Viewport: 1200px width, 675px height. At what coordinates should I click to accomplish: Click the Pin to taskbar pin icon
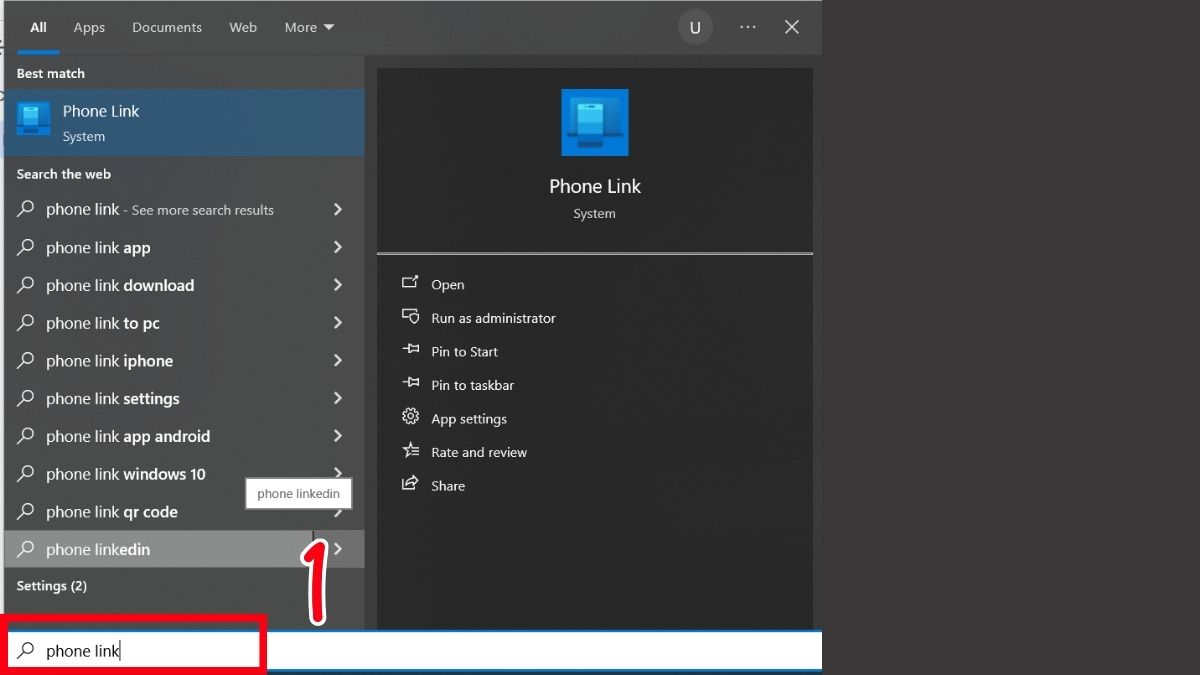click(410, 384)
